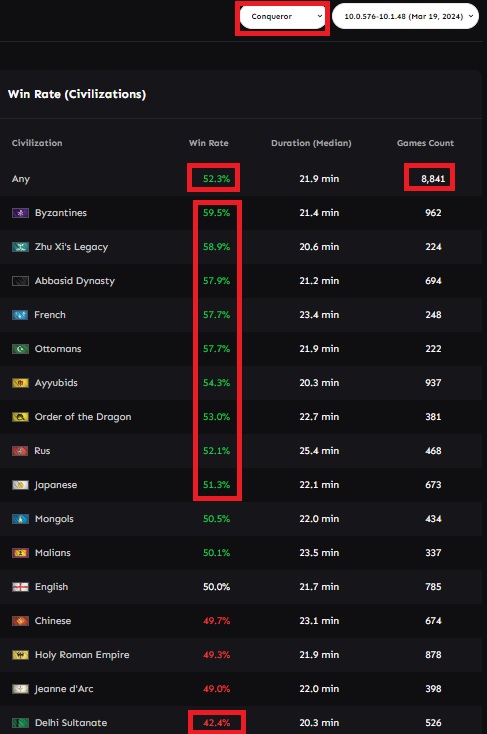This screenshot has width=487, height=734.
Task: Open the Rus civilization link
Action: tap(42, 451)
